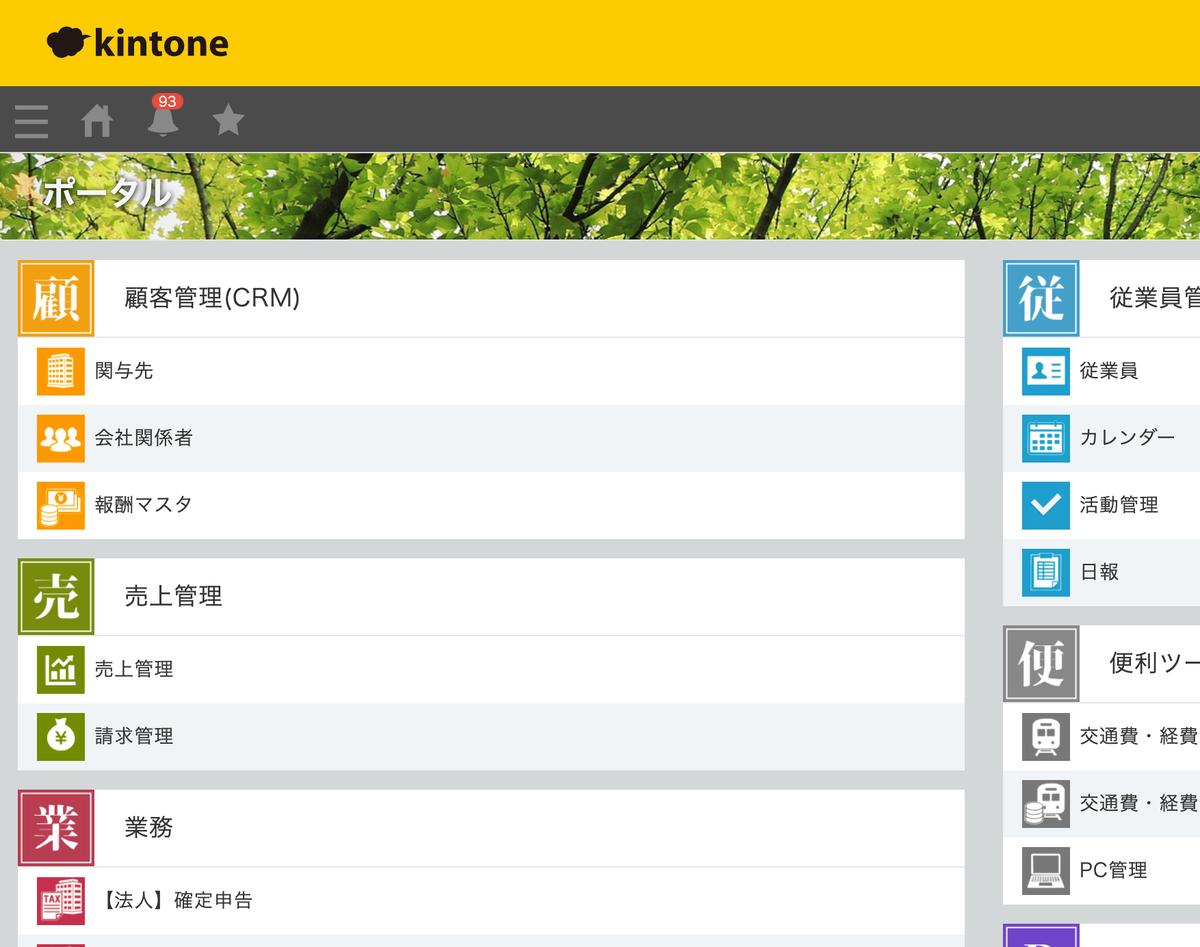Click the 活動管理 checkmark icon

[1044, 505]
